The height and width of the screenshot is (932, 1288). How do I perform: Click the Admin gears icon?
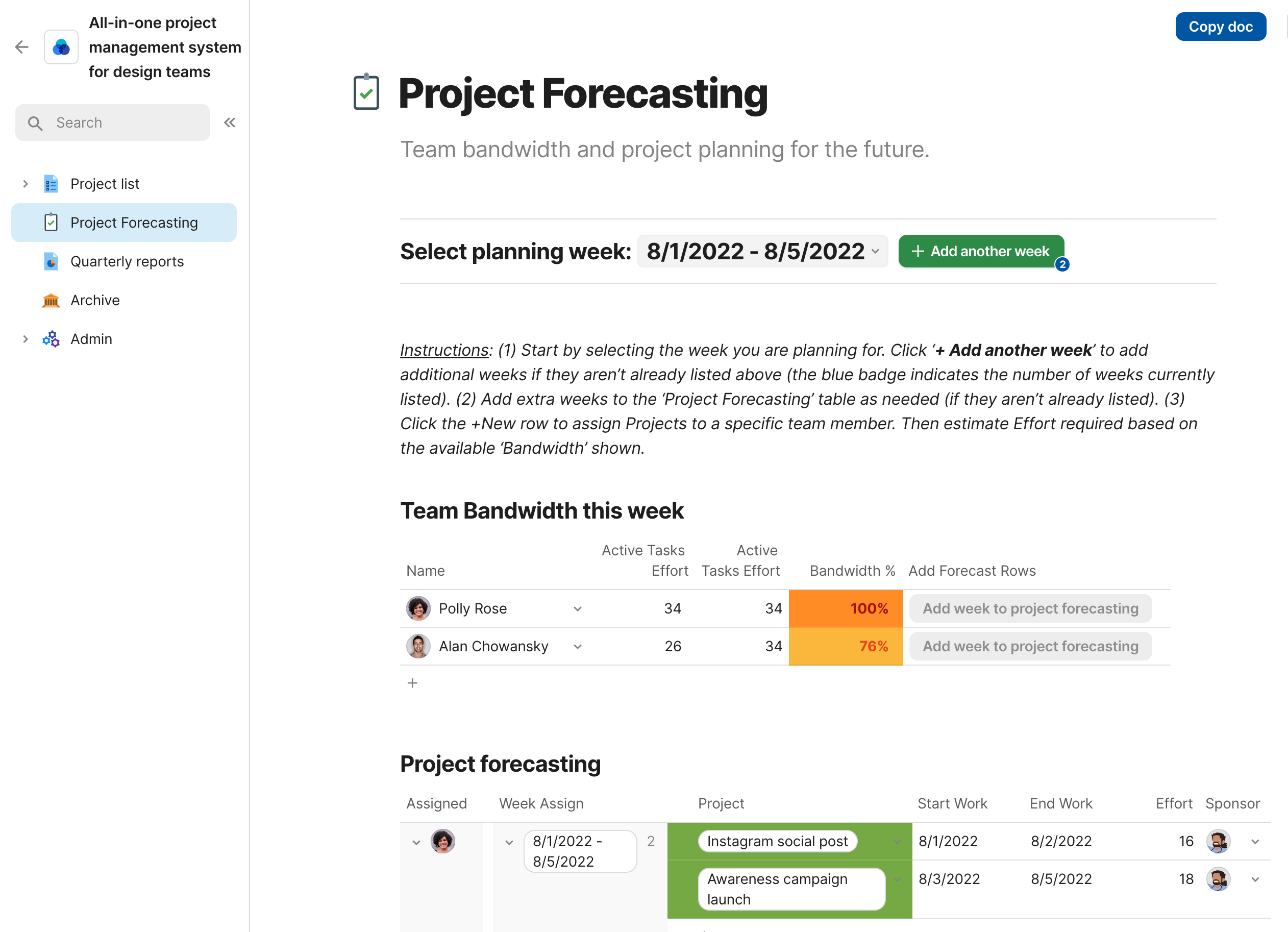[51, 338]
